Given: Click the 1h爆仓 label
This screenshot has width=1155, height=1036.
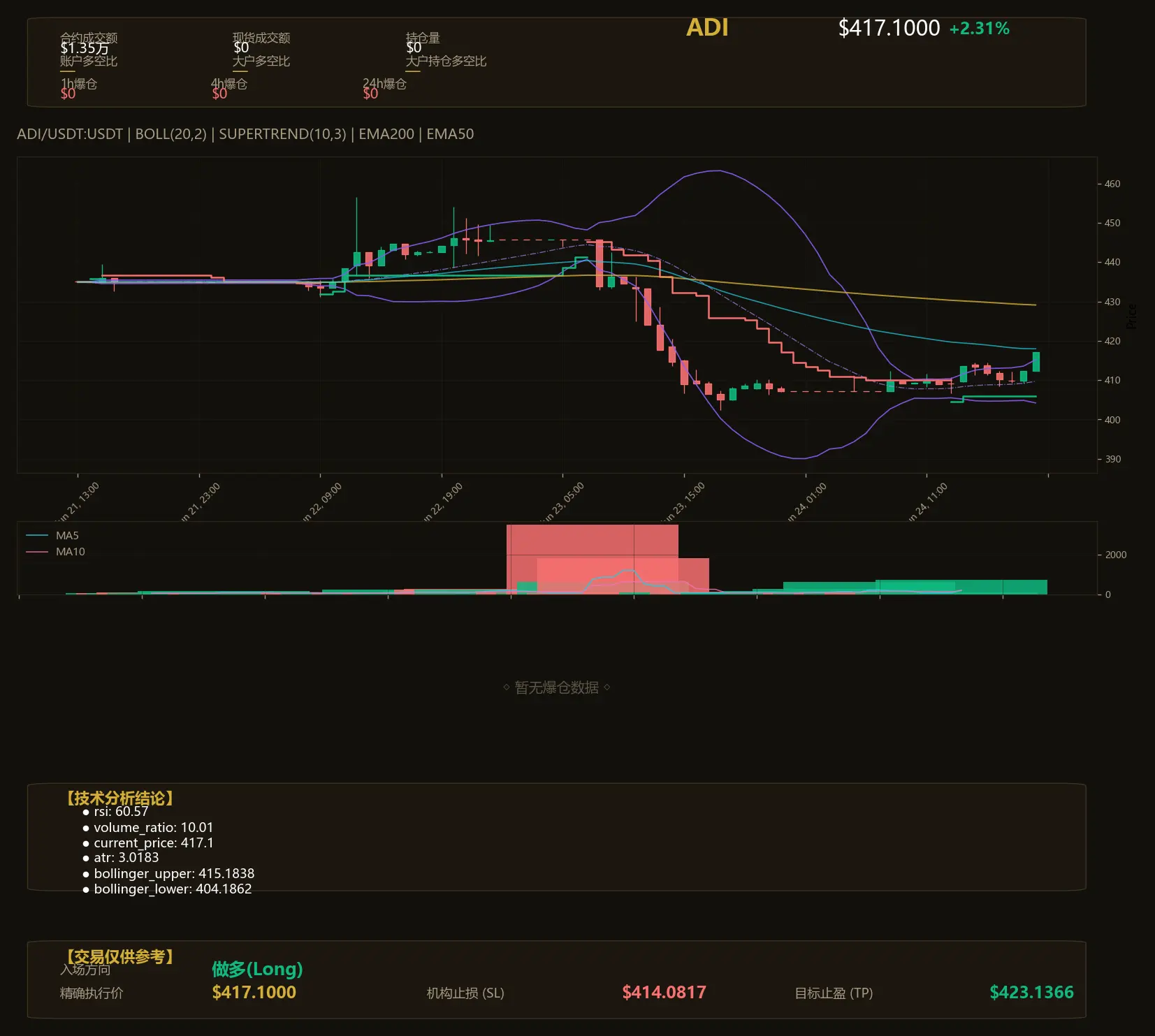Looking at the screenshot, I should 78,84.
